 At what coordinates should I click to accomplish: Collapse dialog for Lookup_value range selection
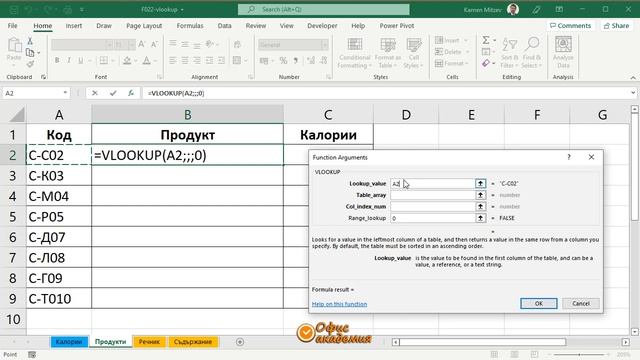480,184
